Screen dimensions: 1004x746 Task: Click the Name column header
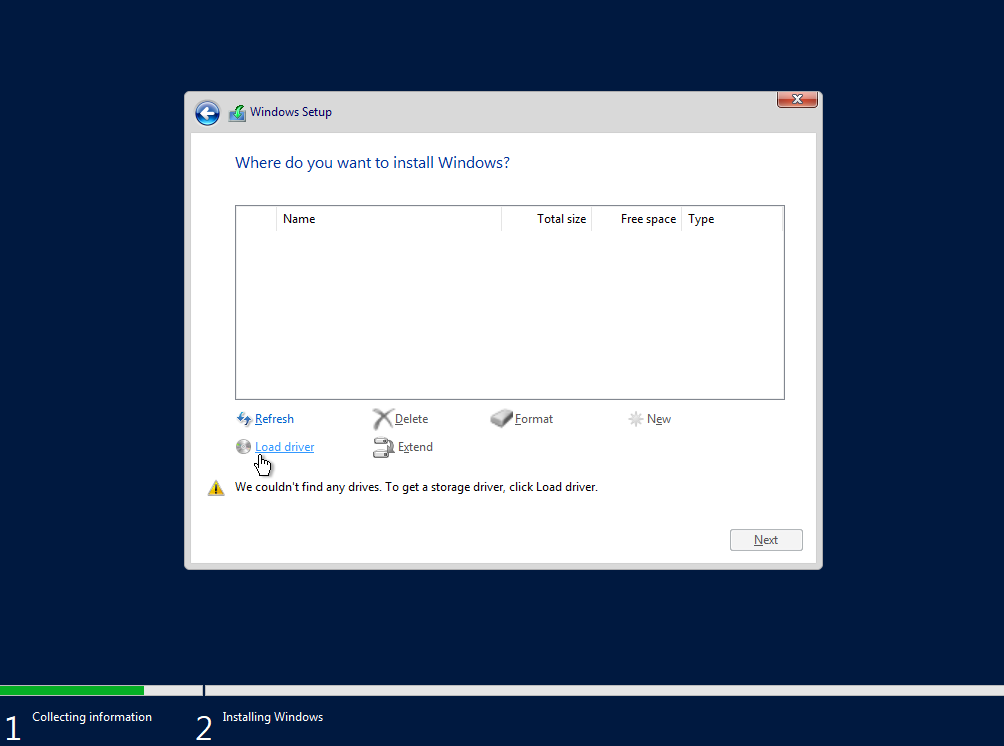[x=389, y=219]
